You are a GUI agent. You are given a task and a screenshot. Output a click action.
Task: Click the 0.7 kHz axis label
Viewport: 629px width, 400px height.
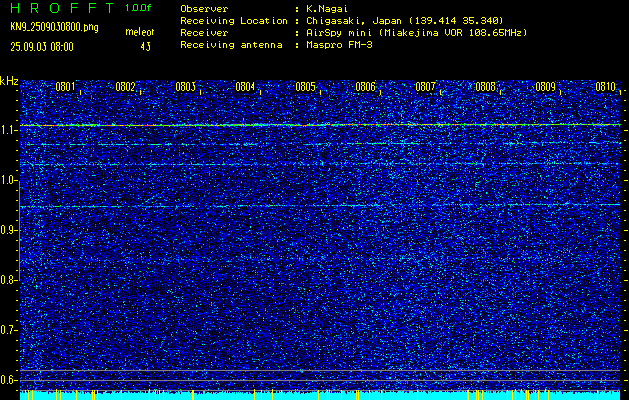click(8, 330)
